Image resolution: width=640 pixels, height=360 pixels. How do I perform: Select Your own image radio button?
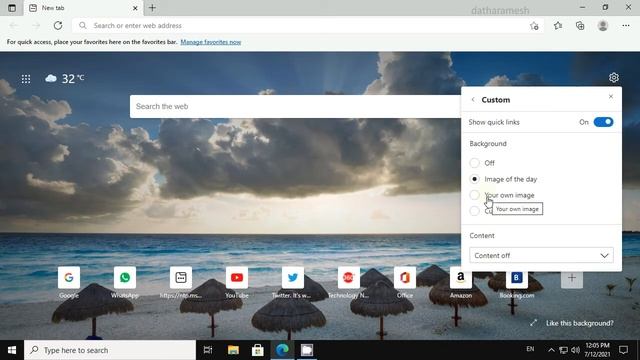coord(474,195)
